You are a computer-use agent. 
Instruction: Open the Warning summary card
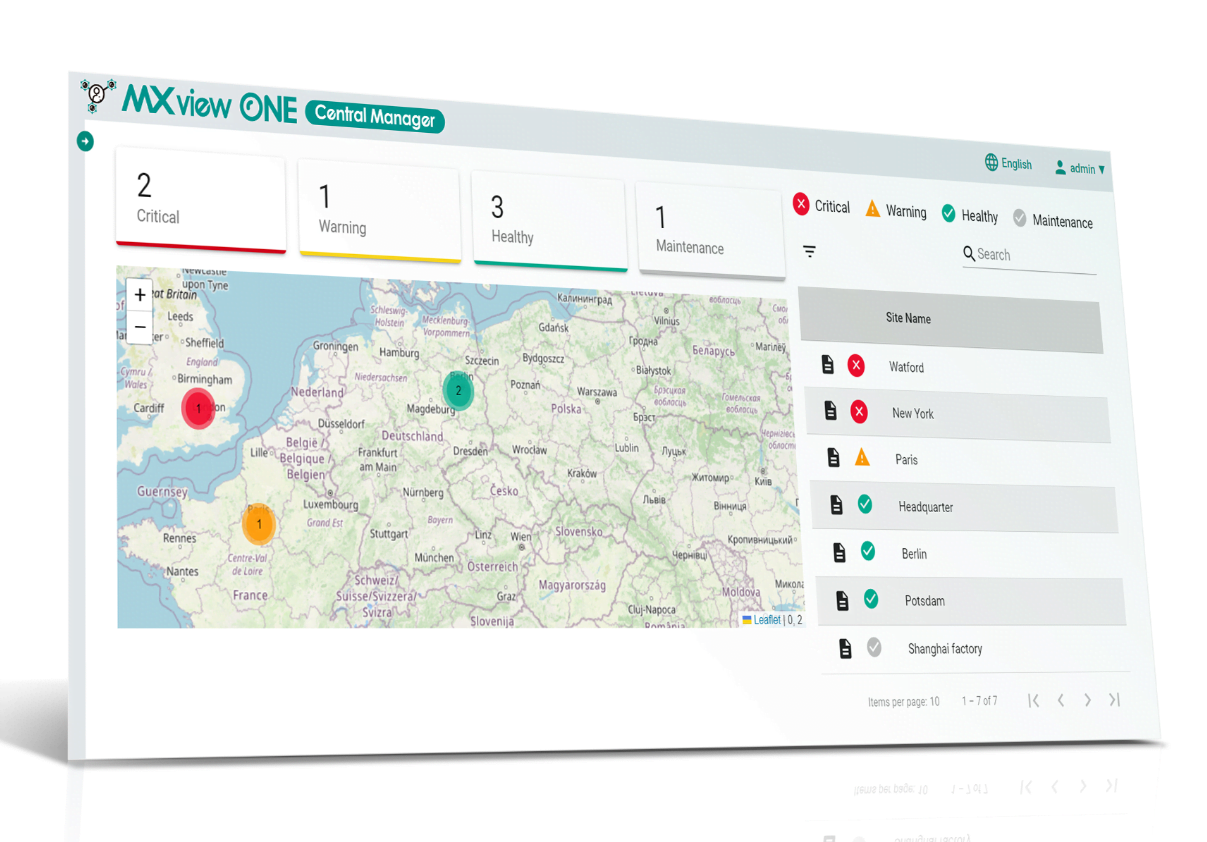tap(379, 212)
